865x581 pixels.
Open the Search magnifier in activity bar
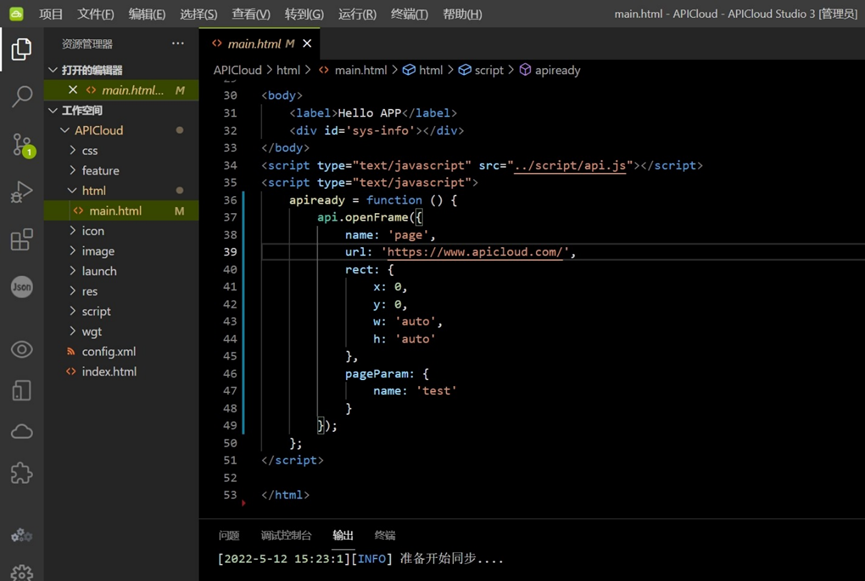tap(22, 96)
